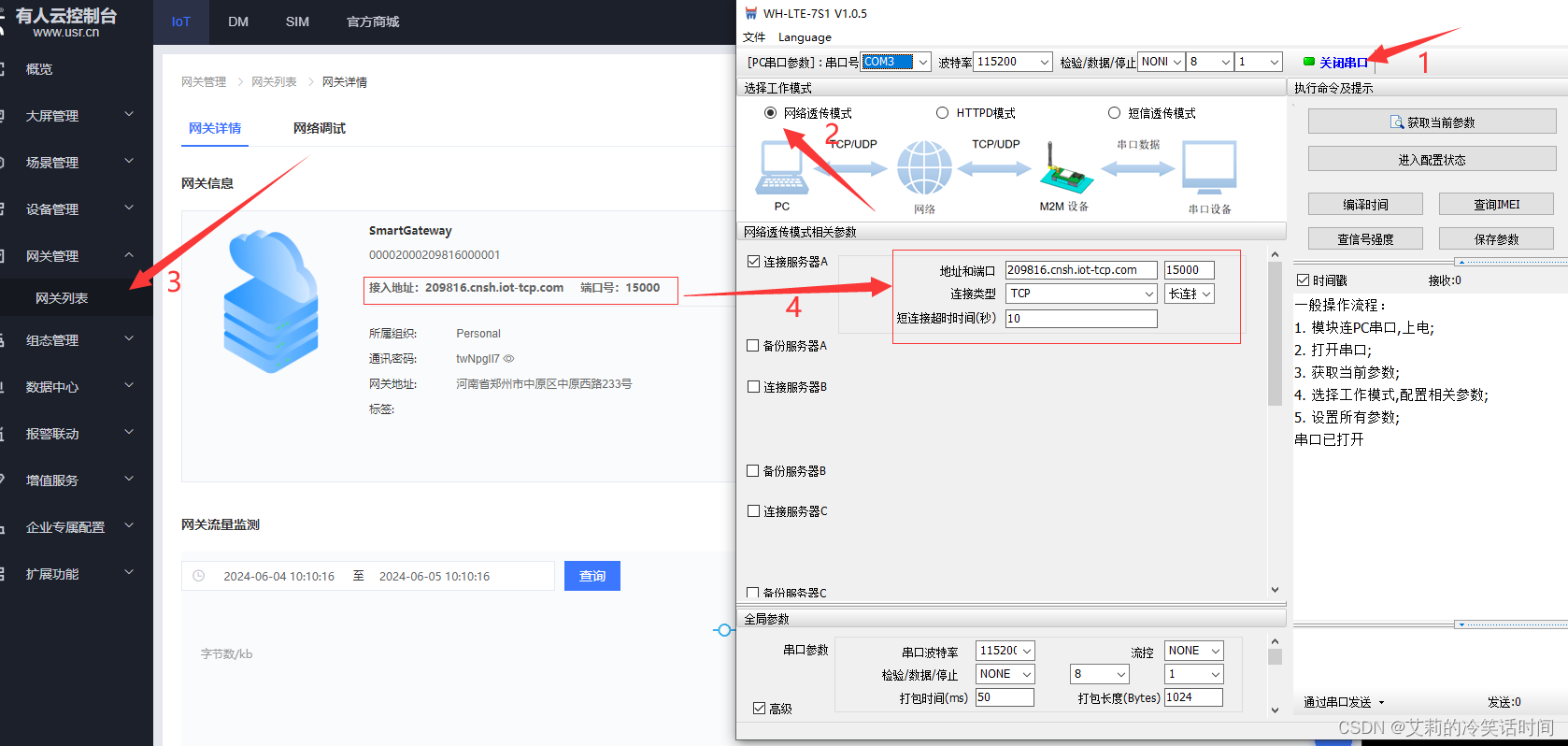Click the blue 查询 query button
This screenshot has width=1568, height=746.
[x=592, y=576]
